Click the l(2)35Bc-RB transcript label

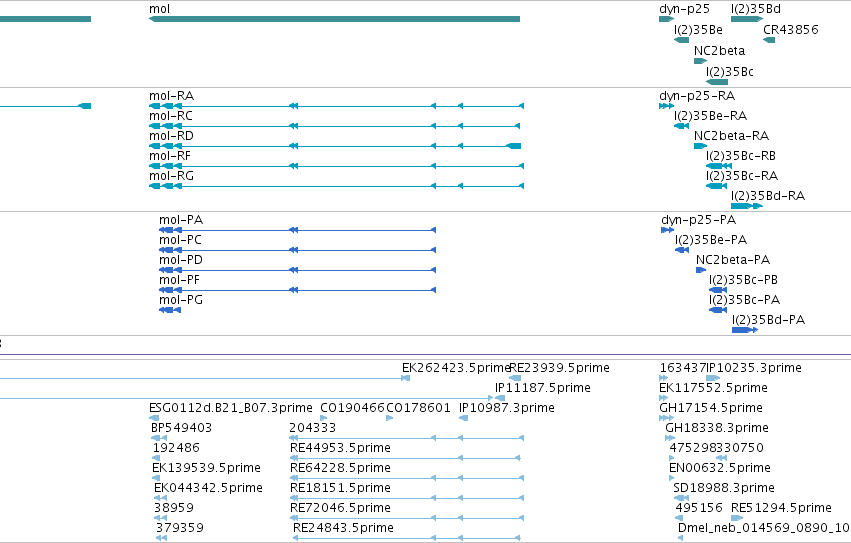tap(741, 156)
